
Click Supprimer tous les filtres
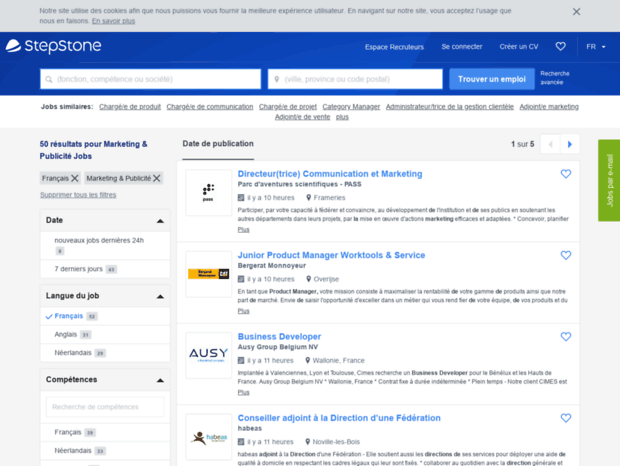click(78, 195)
